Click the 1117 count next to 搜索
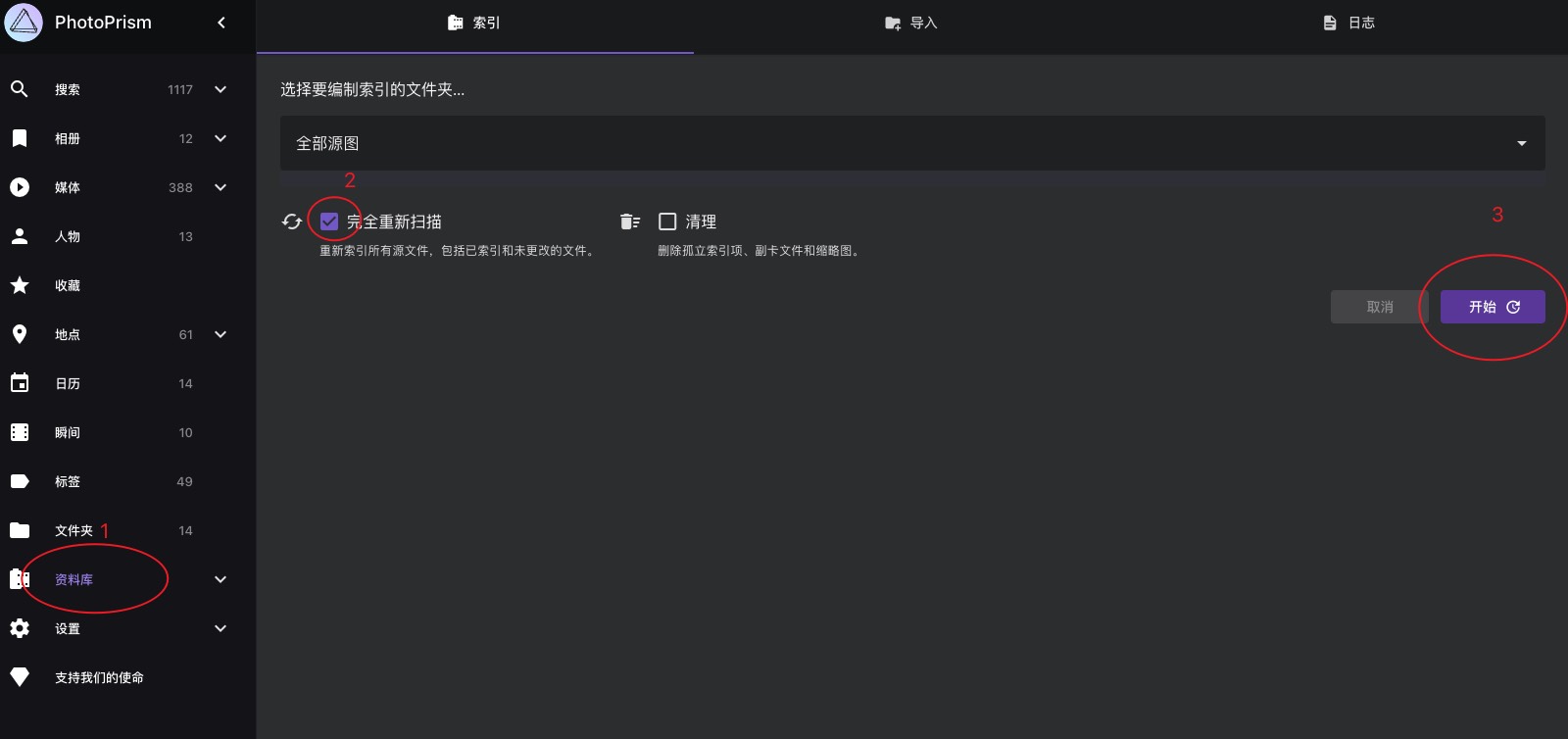Viewport: 1568px width, 739px height. (x=180, y=89)
